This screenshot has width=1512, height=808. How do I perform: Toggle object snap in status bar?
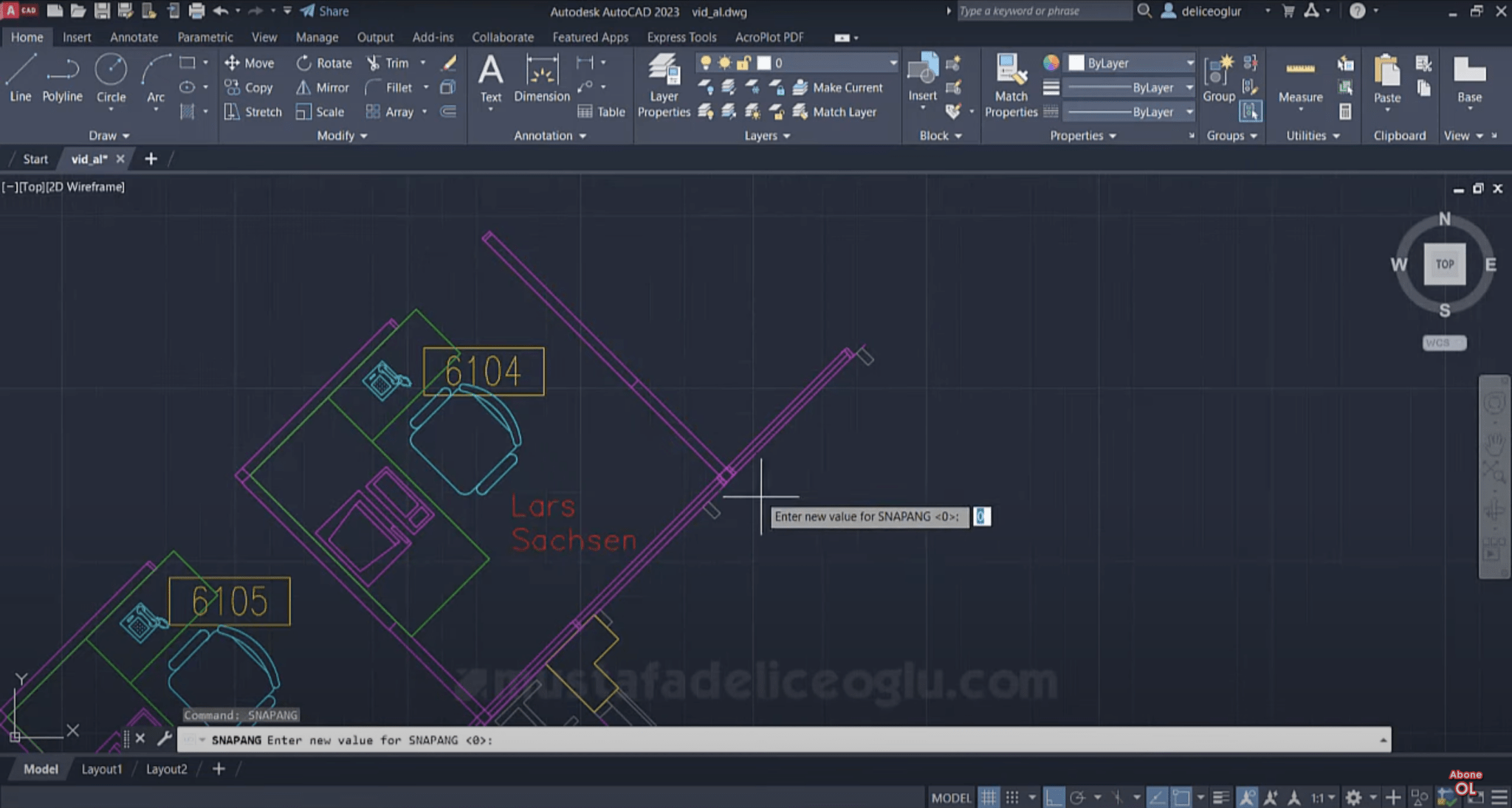click(x=1181, y=797)
